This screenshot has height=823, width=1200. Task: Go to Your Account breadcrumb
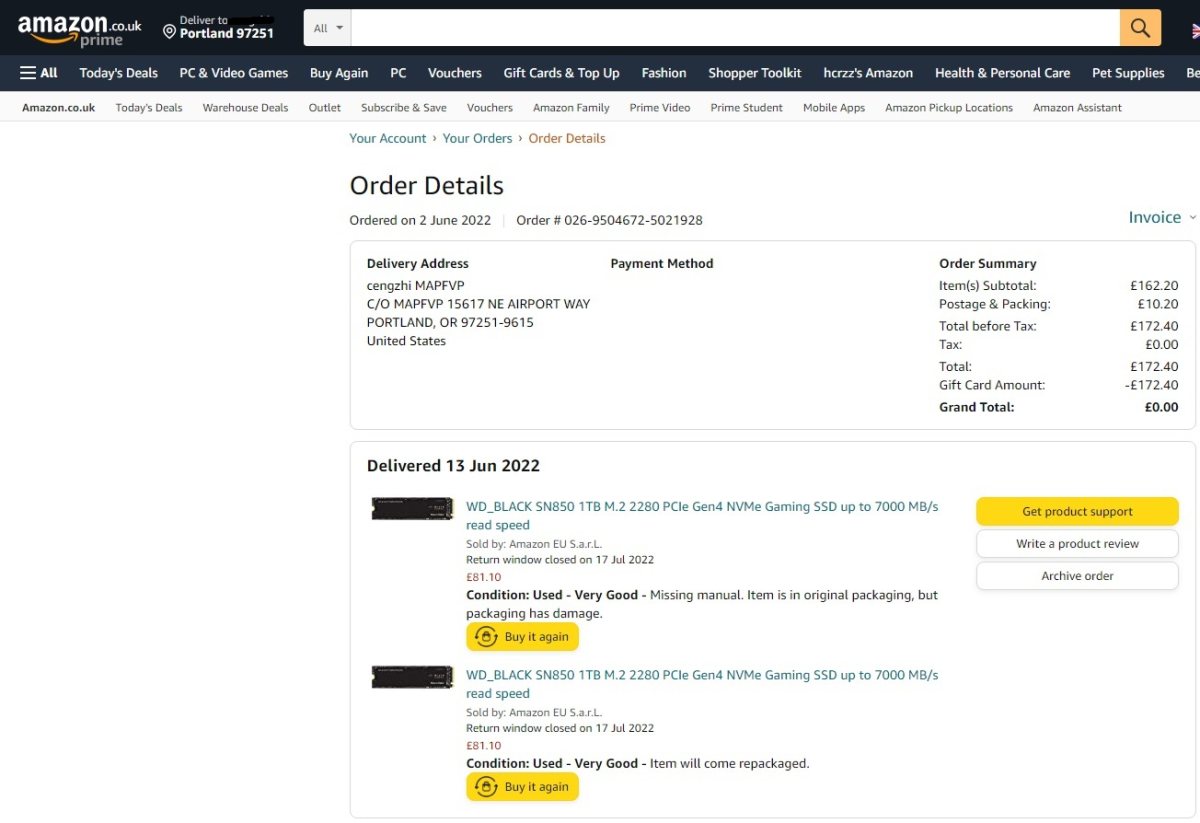[388, 139]
